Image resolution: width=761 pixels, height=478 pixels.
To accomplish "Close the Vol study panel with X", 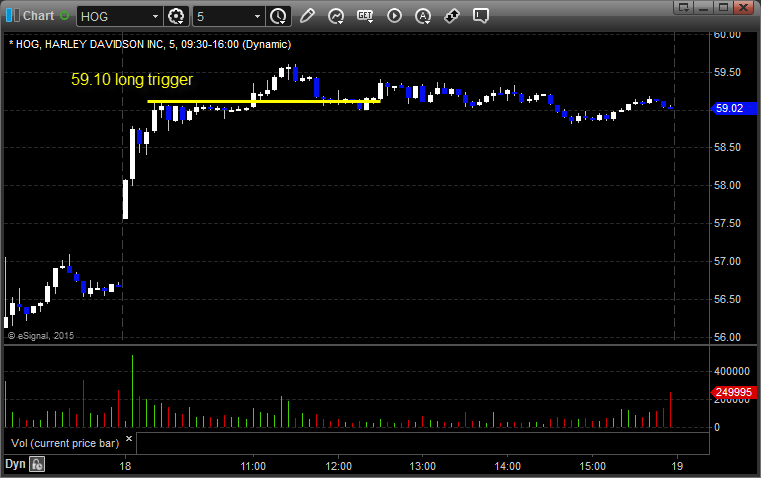I will coord(129,439).
